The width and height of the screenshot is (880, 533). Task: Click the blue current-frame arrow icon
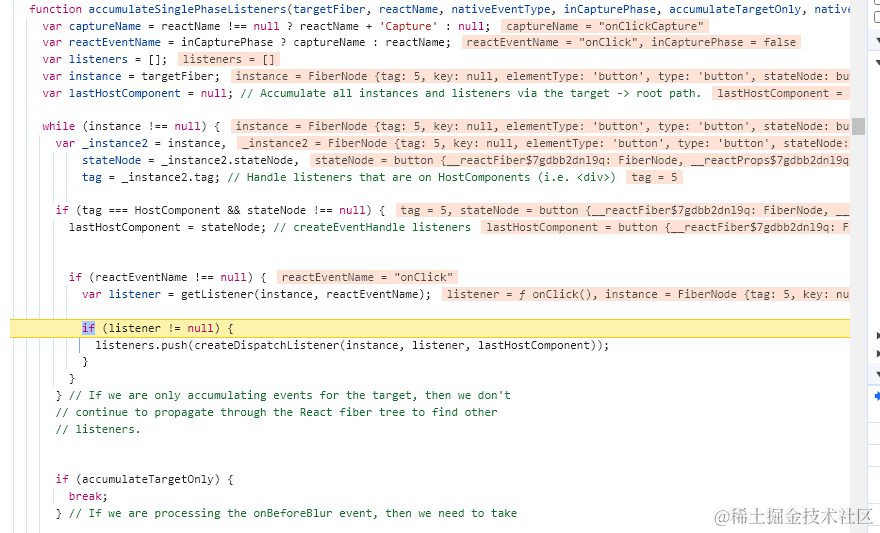pyautogui.click(x=877, y=396)
